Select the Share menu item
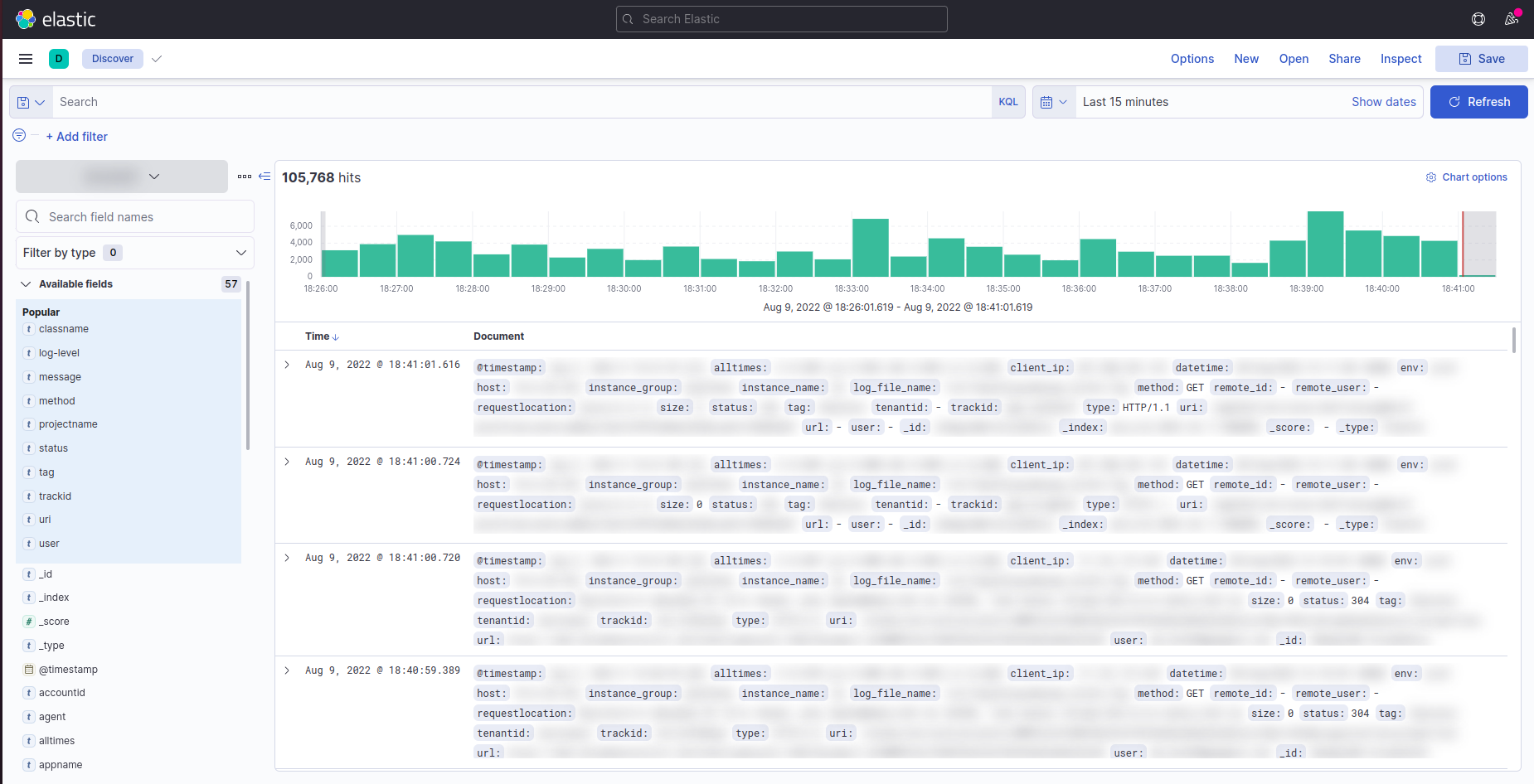Image resolution: width=1534 pixels, height=784 pixels. pos(1344,58)
